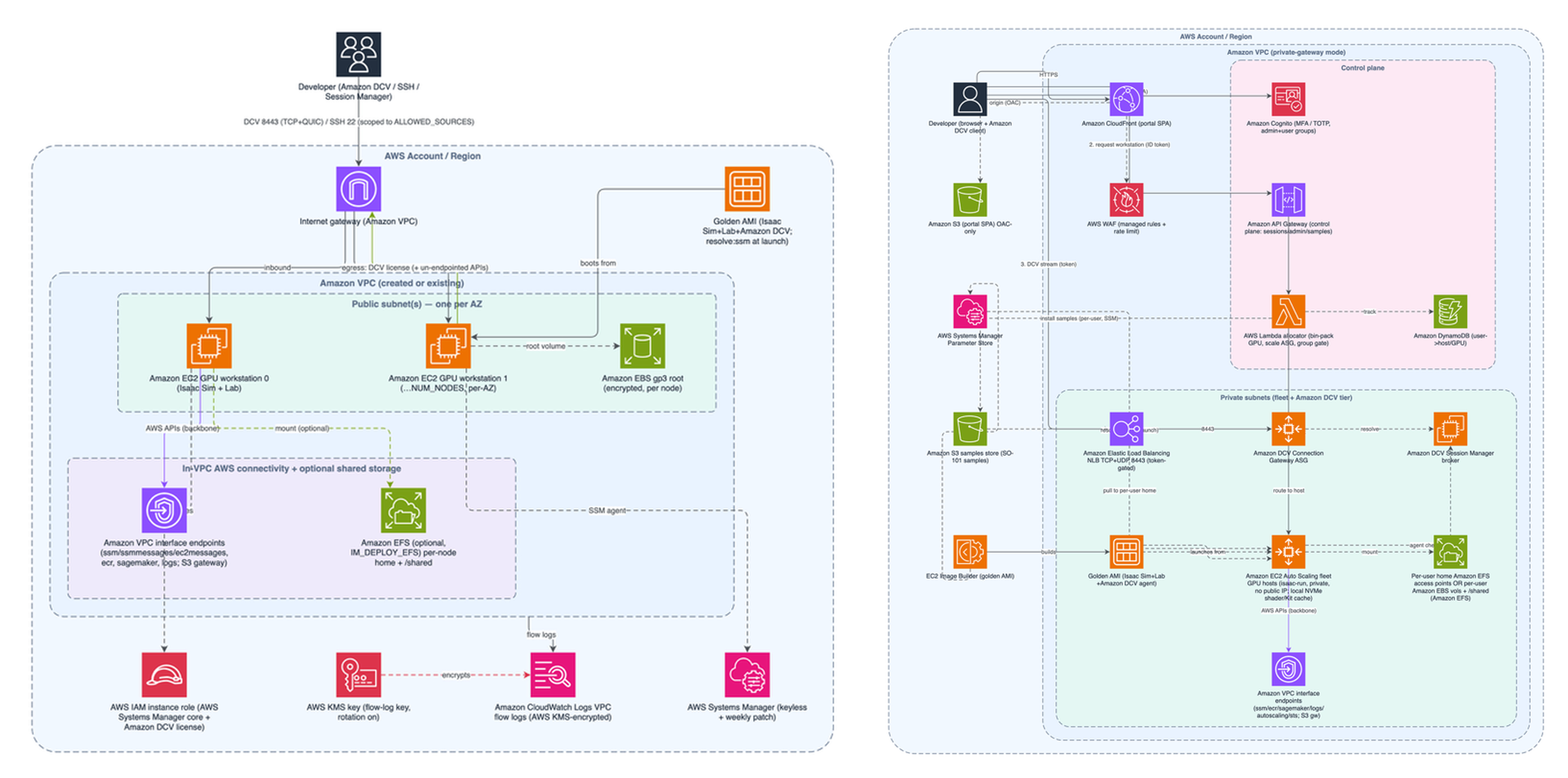The width and height of the screenshot is (1568, 778).
Task: Select the Amazon Cognito MFA icon
Action: coord(1288,99)
